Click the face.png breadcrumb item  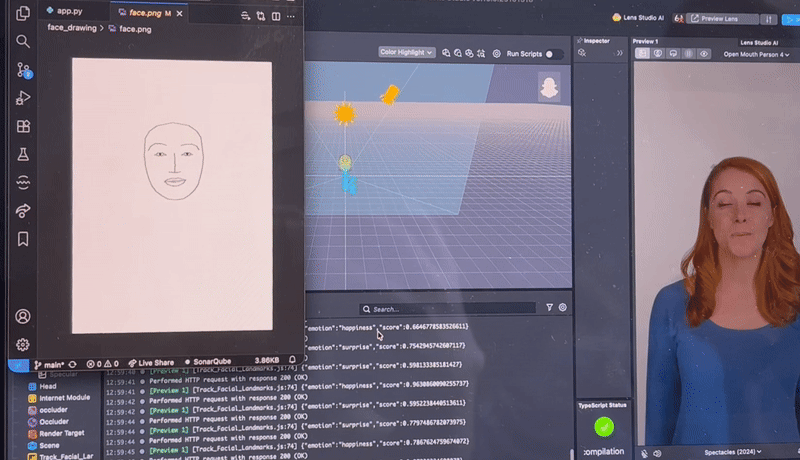pos(130,29)
